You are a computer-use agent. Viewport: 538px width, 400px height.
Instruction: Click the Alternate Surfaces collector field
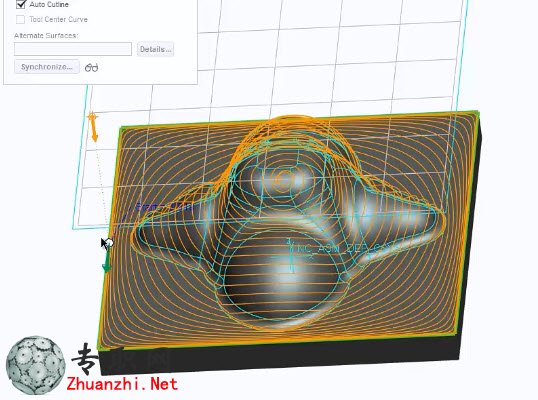[x=73, y=49]
